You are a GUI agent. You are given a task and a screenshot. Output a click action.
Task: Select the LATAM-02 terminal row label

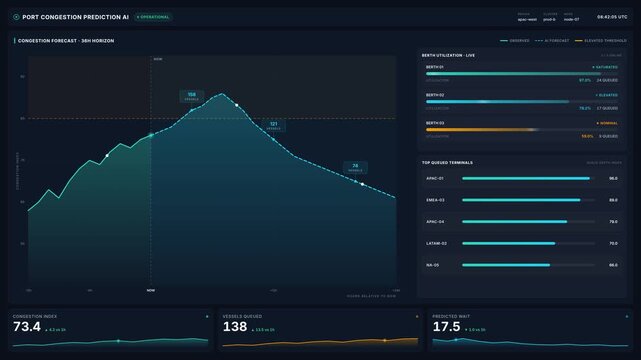[x=436, y=244]
